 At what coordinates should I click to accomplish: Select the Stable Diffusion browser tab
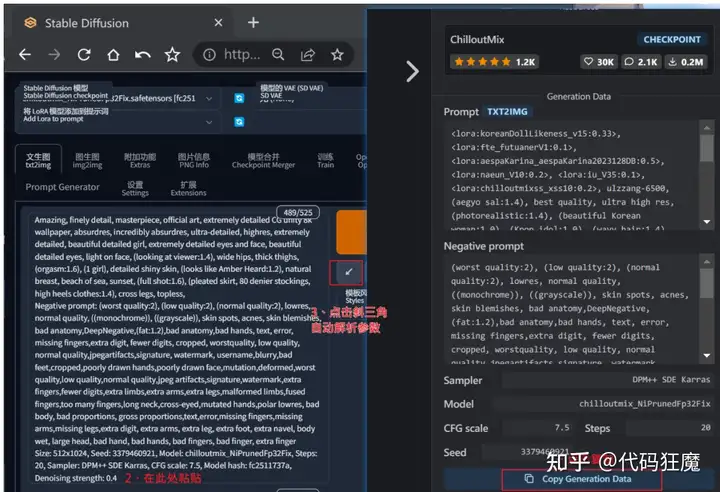[122, 23]
